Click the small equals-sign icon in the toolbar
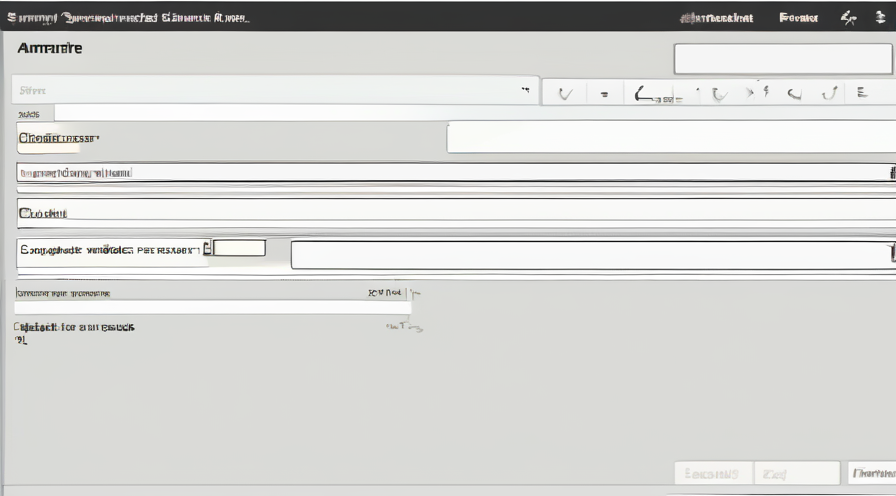896x496 pixels. (x=604, y=95)
